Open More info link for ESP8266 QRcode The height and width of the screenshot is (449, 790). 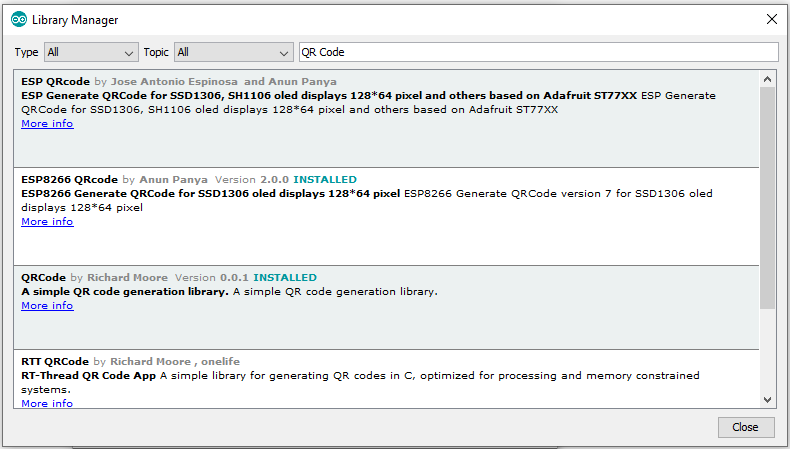coord(47,222)
